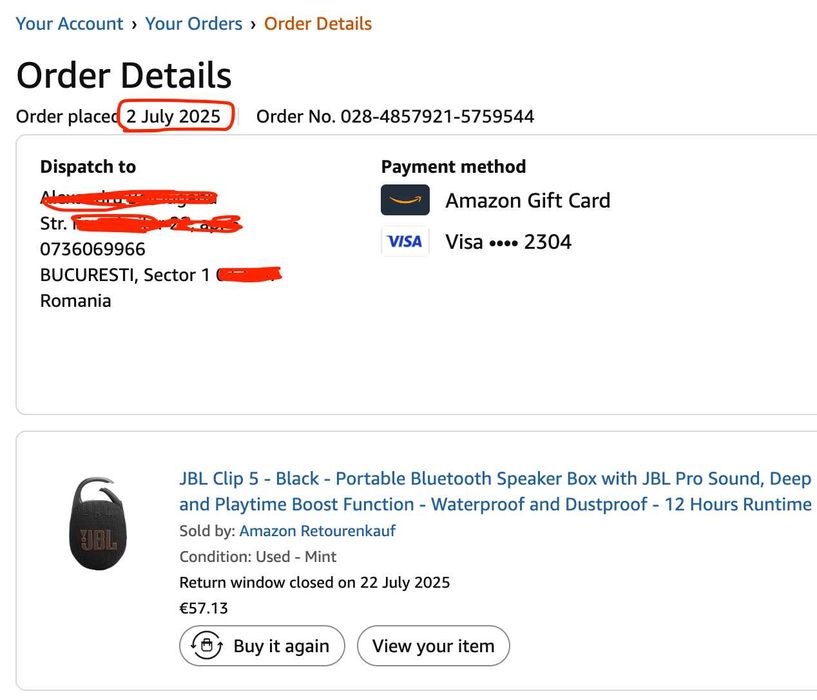The image size is (817, 700).
Task: Click the phone number 0736069966
Action: (92, 249)
